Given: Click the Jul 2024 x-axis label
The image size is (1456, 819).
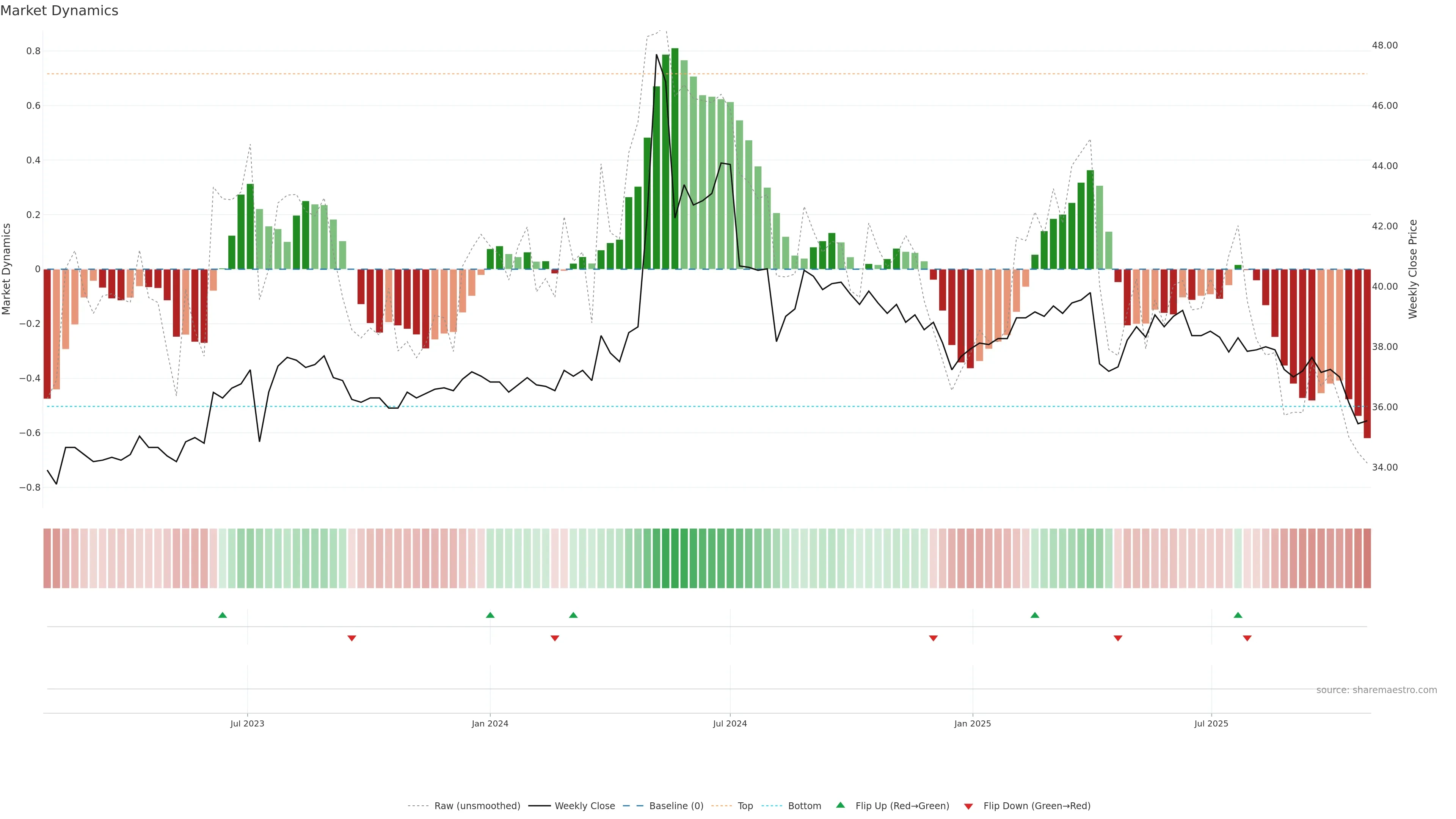Looking at the screenshot, I should (x=730, y=723).
